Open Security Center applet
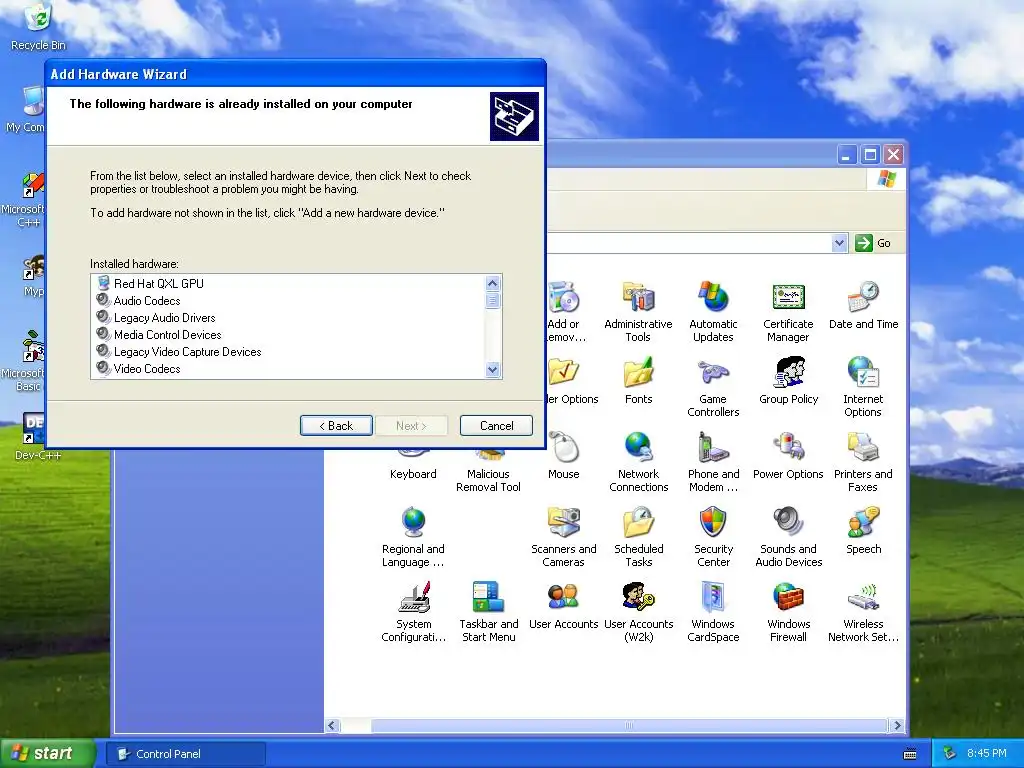1024x768 pixels. point(713,537)
